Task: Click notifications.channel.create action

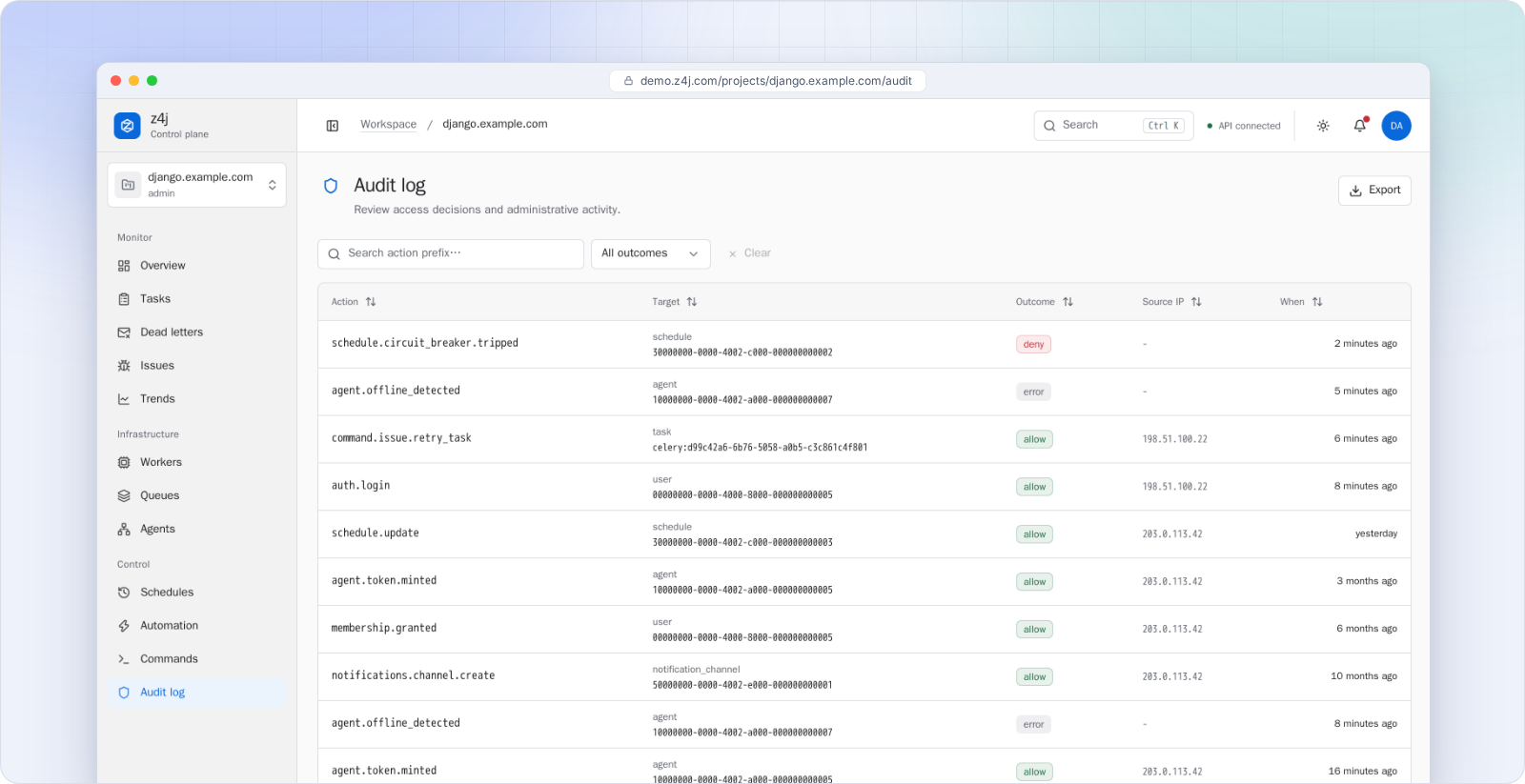Action: point(413,675)
